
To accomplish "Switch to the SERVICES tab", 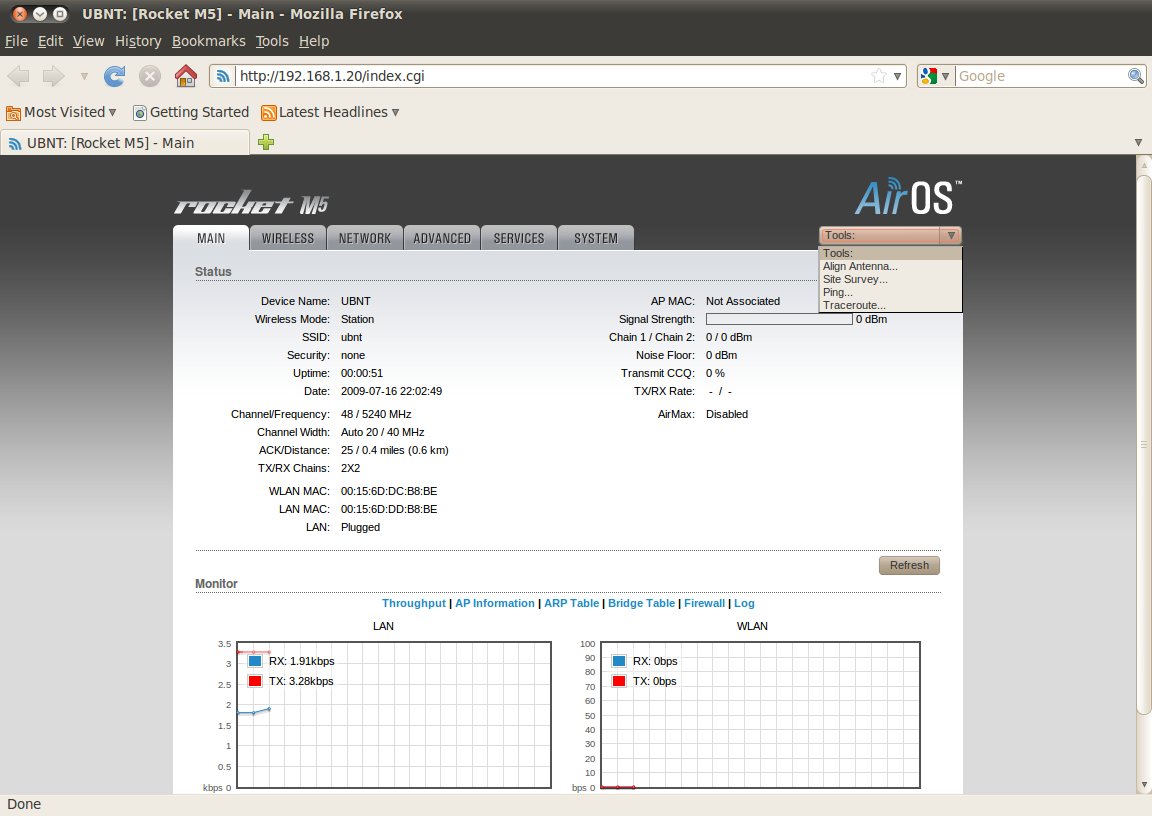I will [519, 238].
